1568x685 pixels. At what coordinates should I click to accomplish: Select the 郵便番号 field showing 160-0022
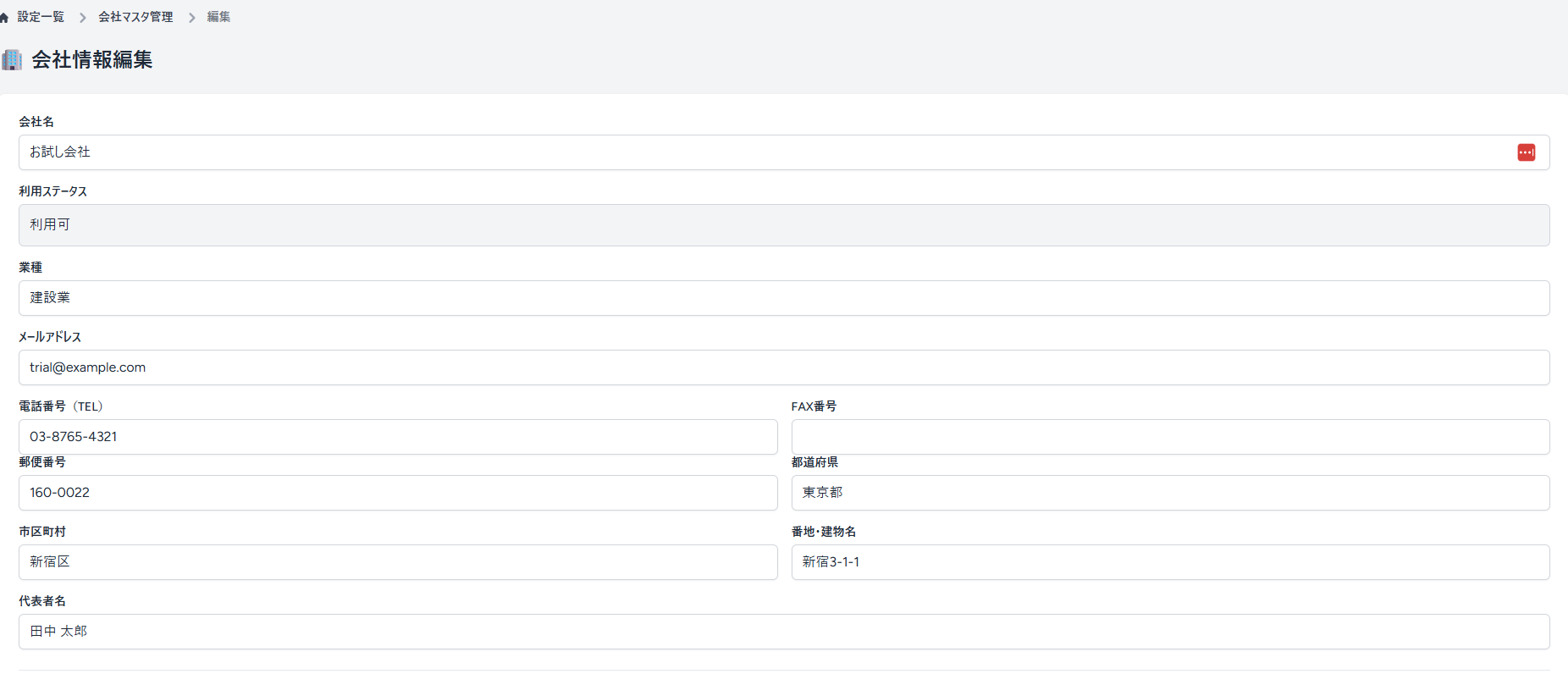(x=398, y=493)
